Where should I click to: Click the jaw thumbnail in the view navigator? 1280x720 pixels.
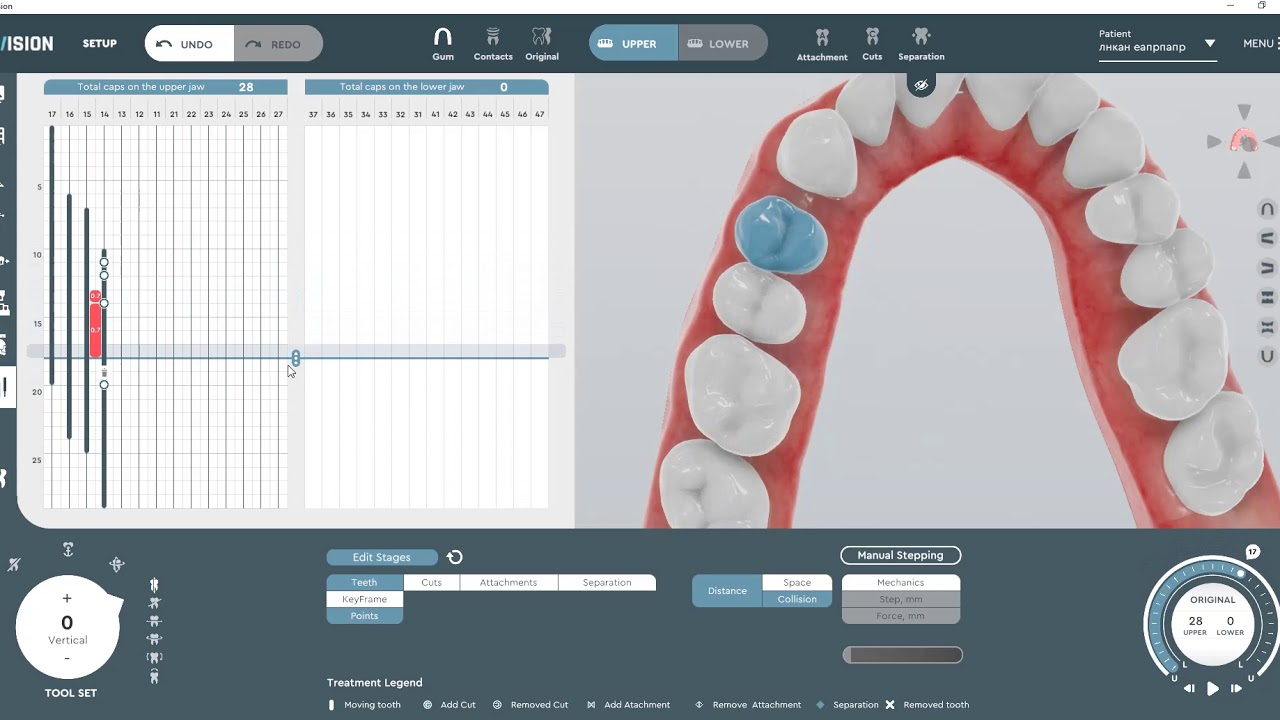[x=1244, y=141]
